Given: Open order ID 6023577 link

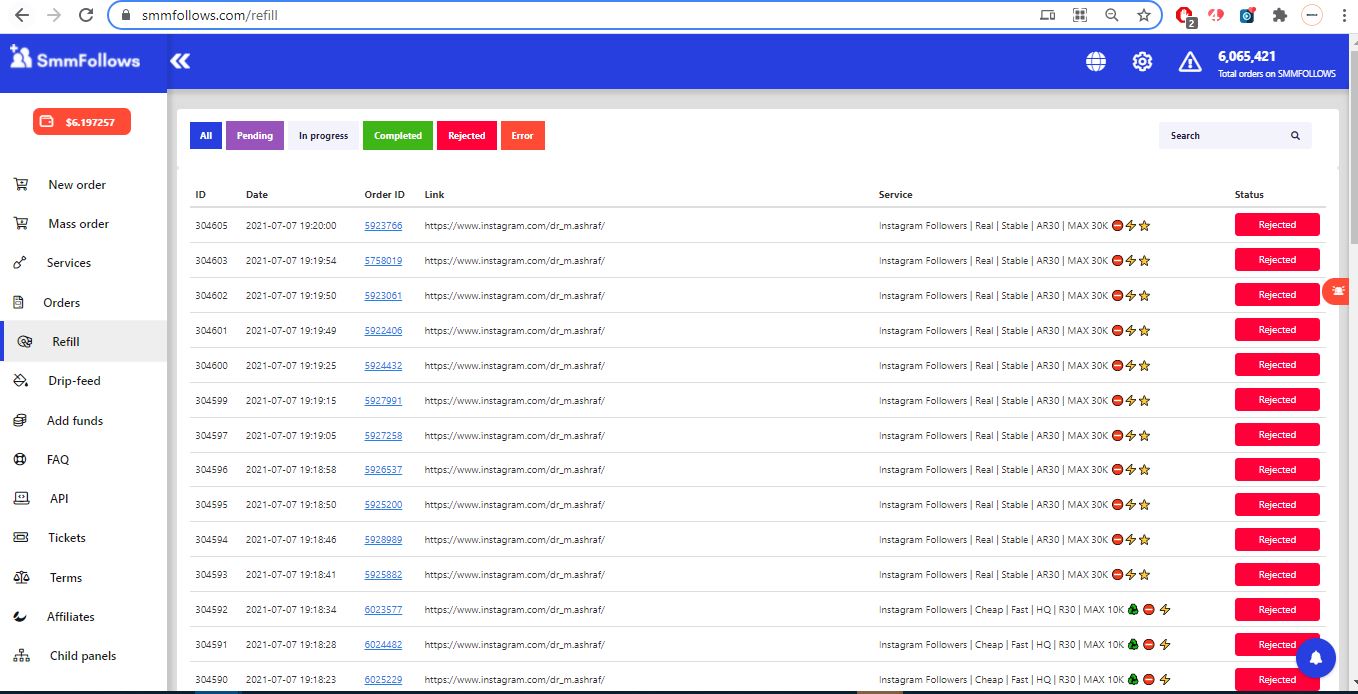Looking at the screenshot, I should [x=383, y=610].
